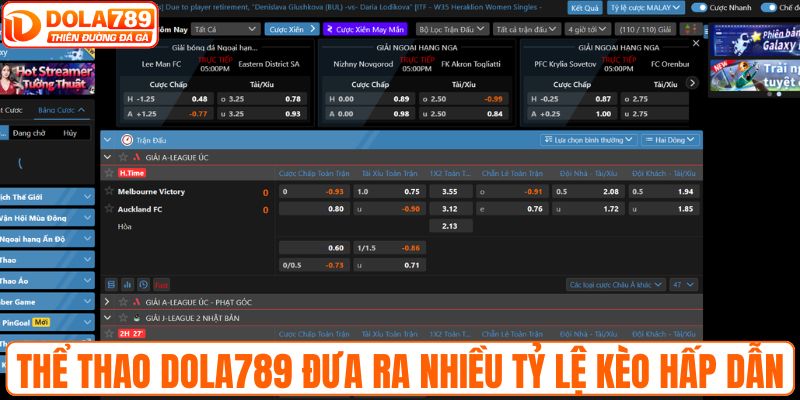This screenshot has height=400, width=800.
Task: Open Ngoại hạng Ấn Độ sidebar item
Action: [46, 239]
